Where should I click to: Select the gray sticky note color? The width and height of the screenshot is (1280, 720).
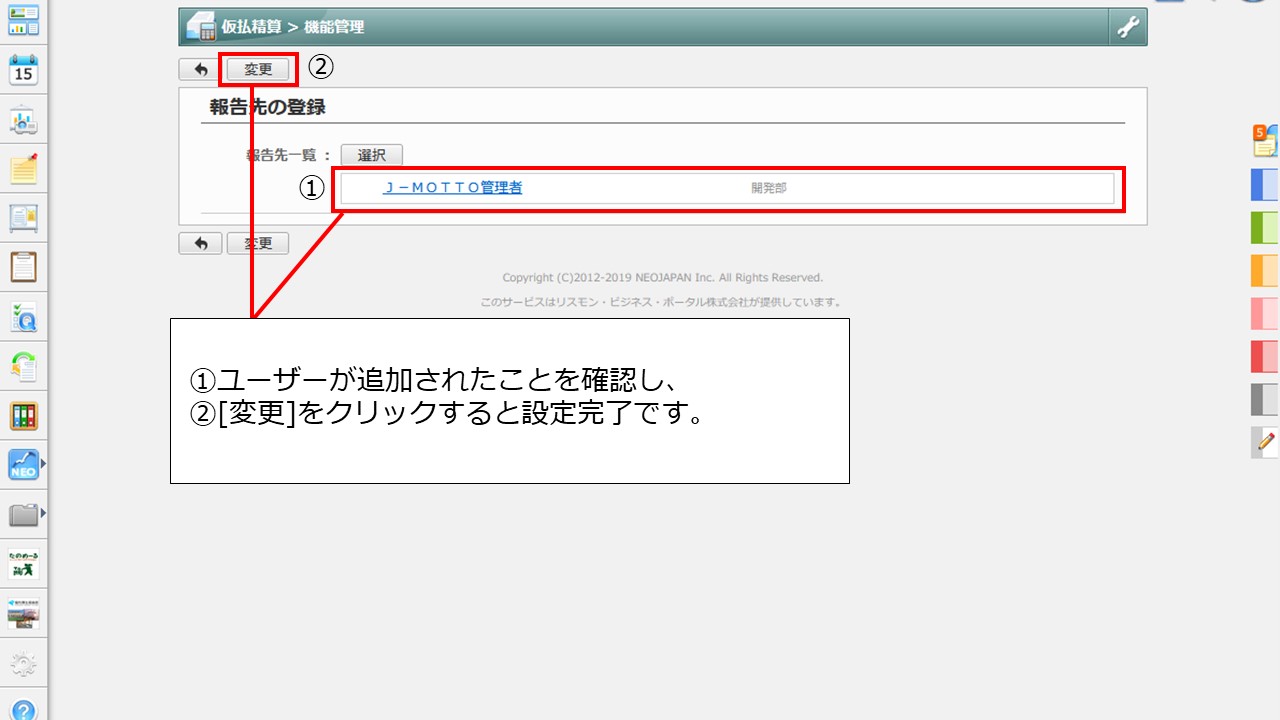1265,399
